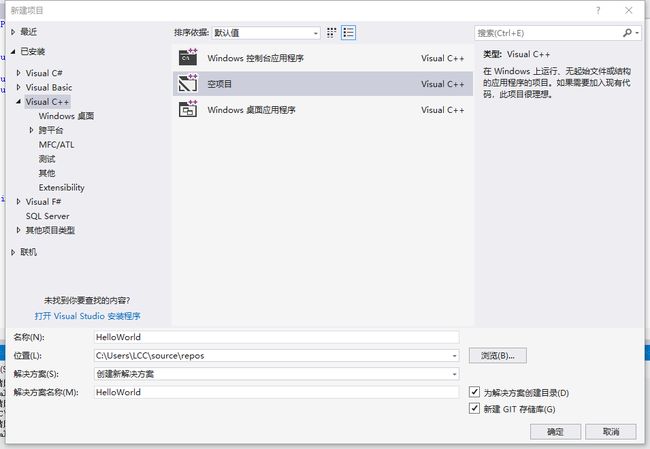The width and height of the screenshot is (650, 449).
Task: Click the empty project template icon
Action: pyautogui.click(x=188, y=83)
